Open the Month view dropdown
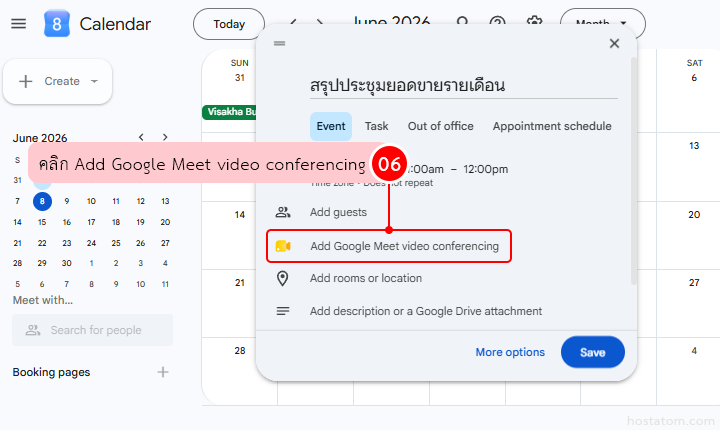Image resolution: width=720 pixels, height=430 pixels. [x=602, y=23]
